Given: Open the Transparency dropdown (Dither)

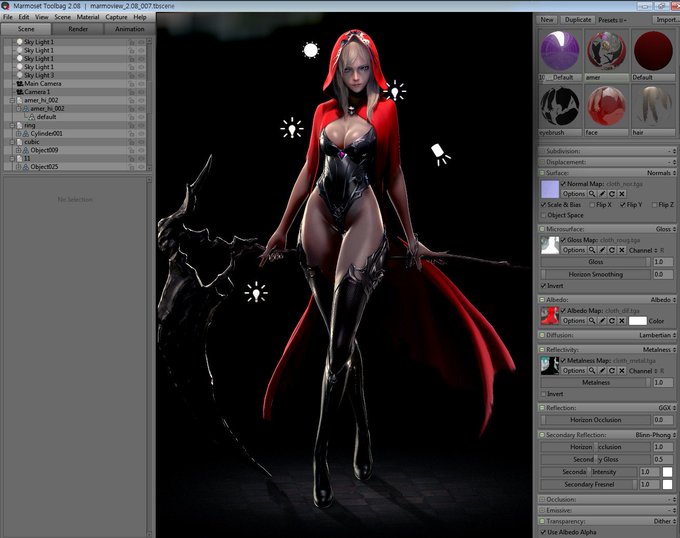Looking at the screenshot, I should [x=664, y=521].
